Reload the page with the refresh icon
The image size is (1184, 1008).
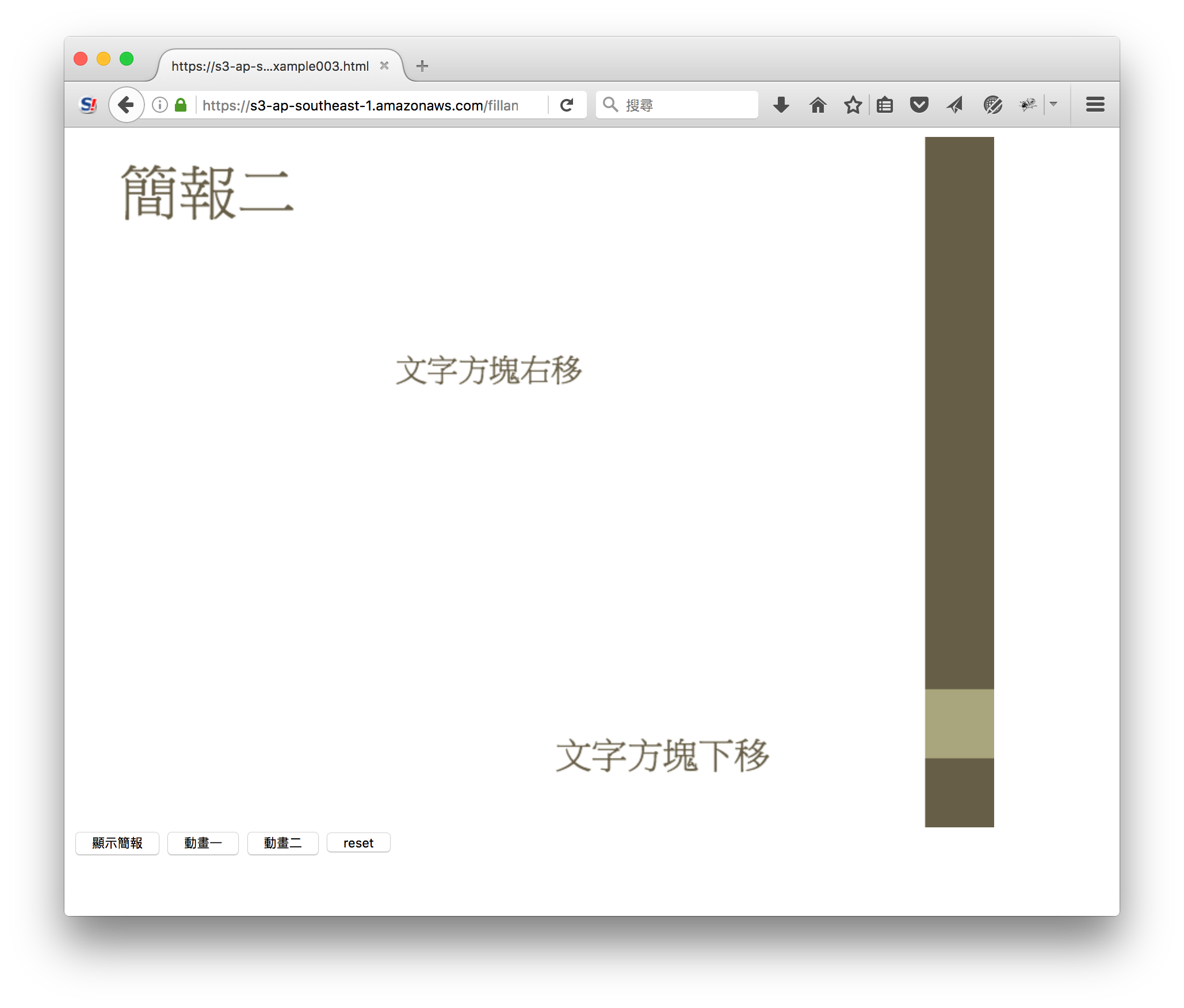567,105
